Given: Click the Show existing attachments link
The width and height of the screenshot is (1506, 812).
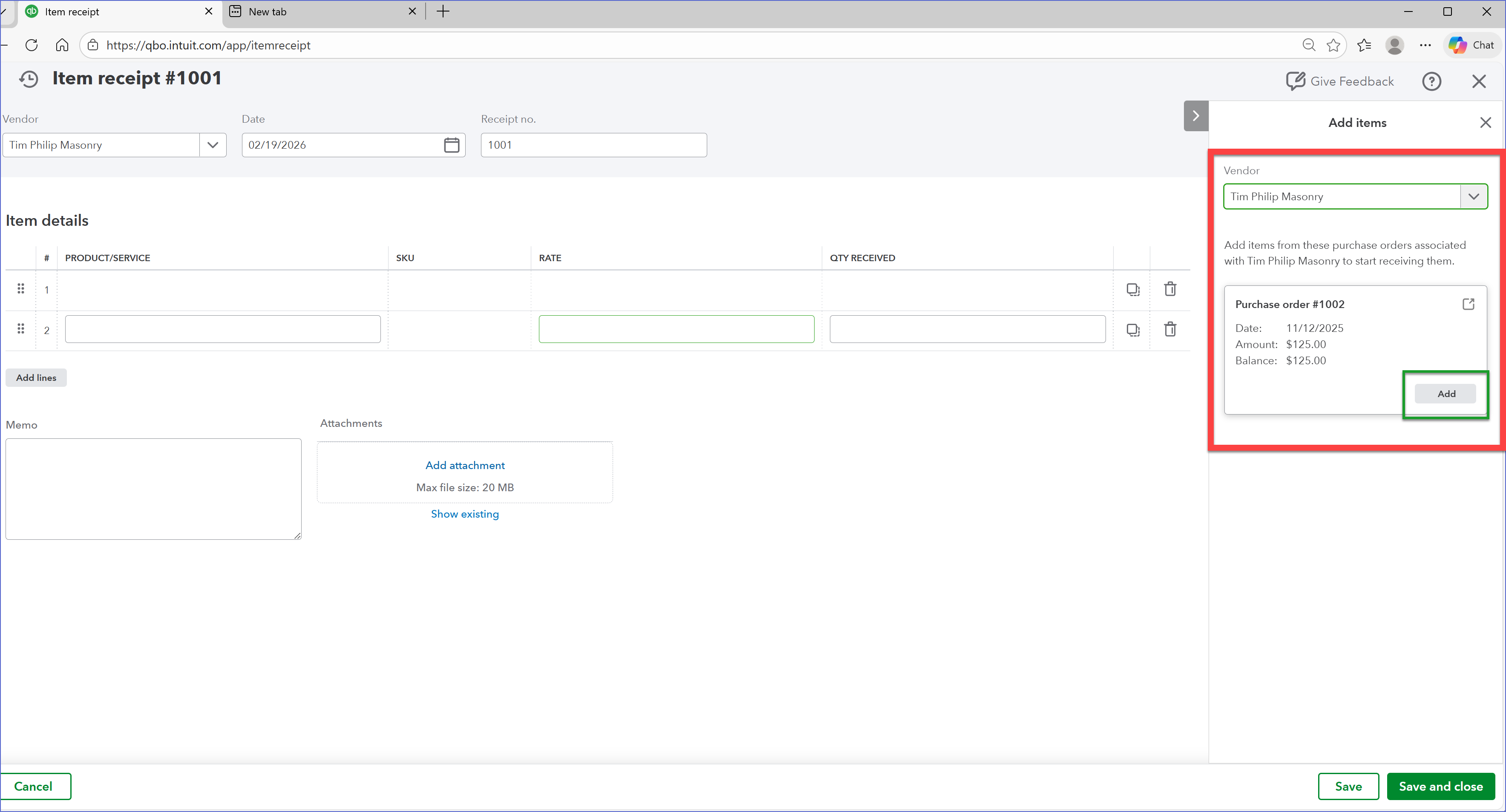Looking at the screenshot, I should (x=465, y=514).
